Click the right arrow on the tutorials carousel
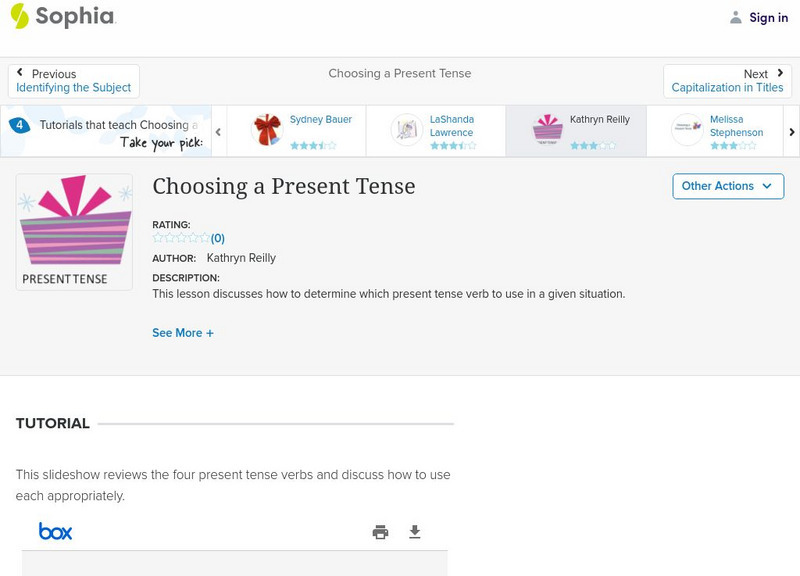 [791, 130]
